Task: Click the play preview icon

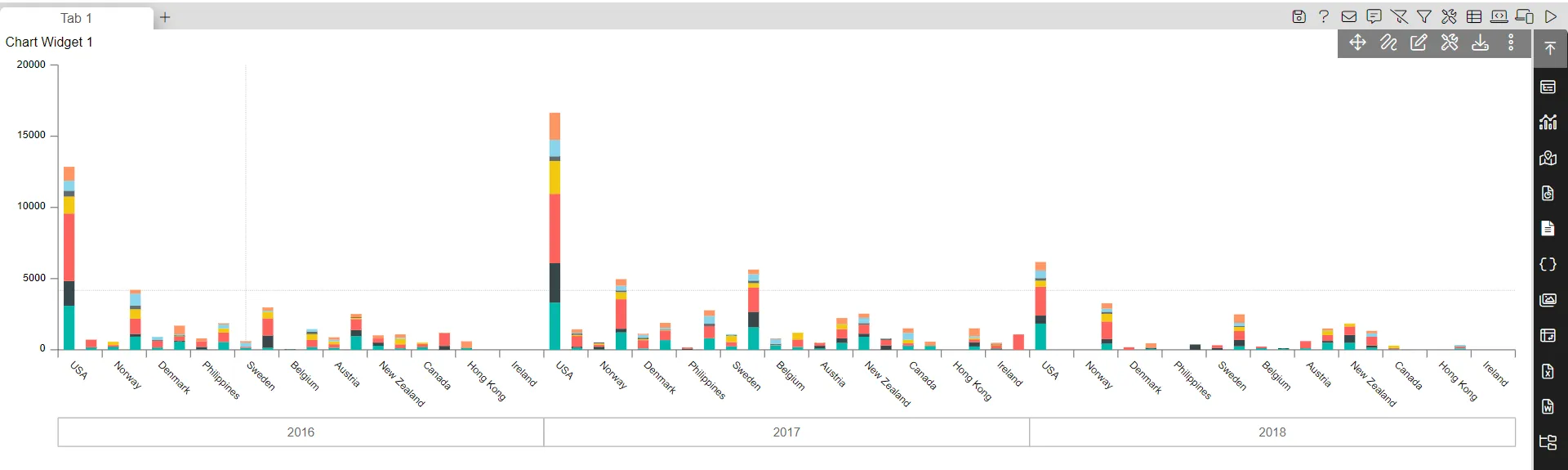Action: pyautogui.click(x=1550, y=16)
